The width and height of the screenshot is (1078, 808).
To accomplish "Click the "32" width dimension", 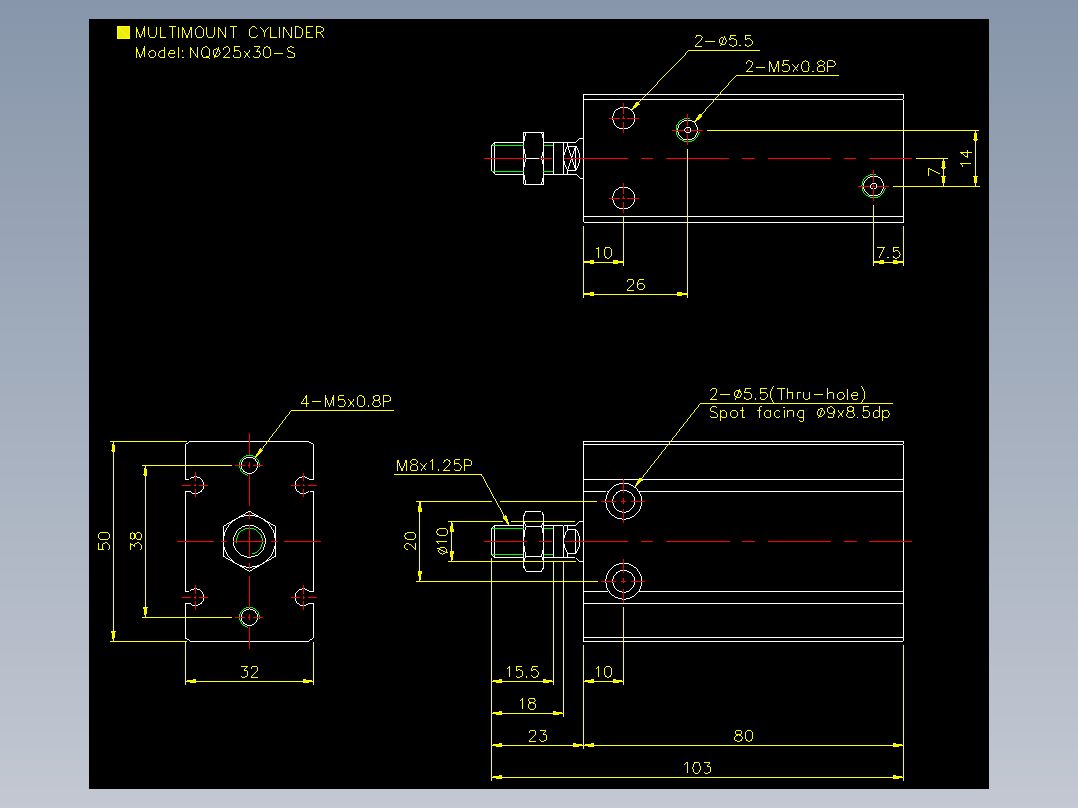I will pos(250,672).
